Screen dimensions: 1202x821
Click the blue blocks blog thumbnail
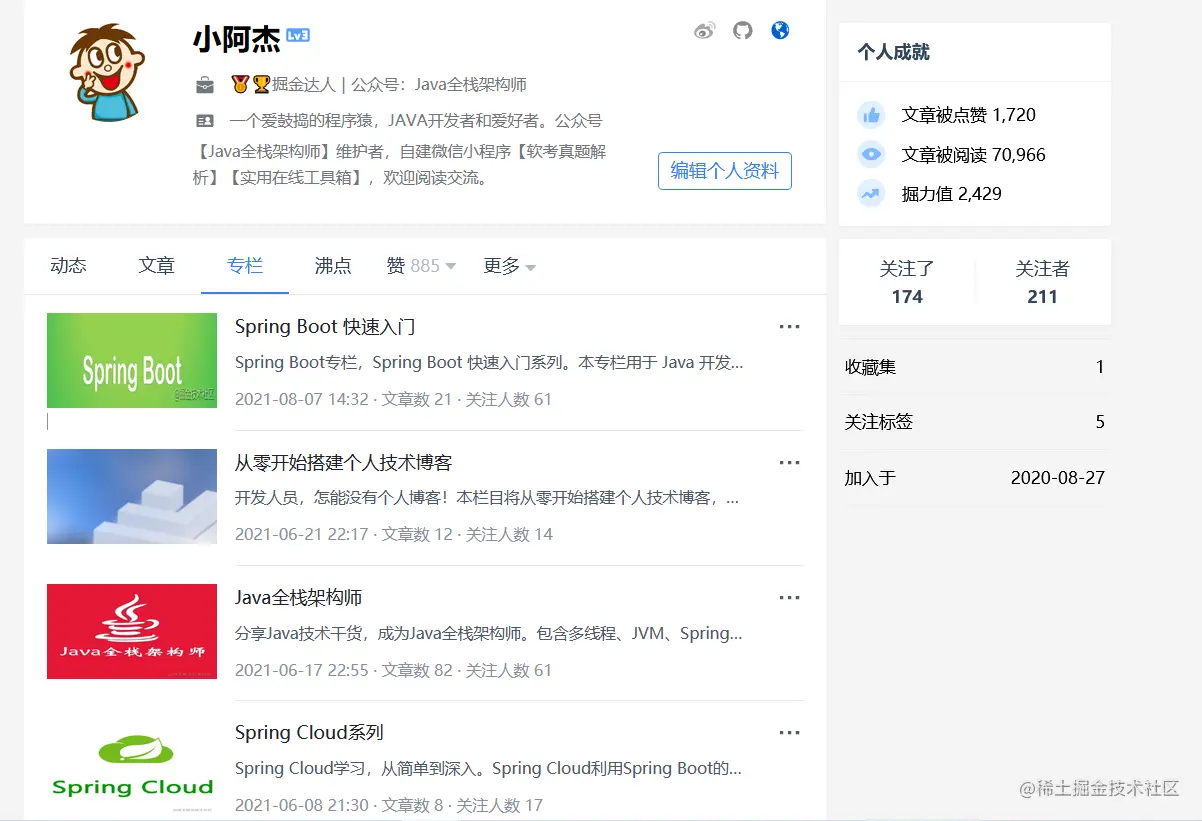tap(132, 496)
